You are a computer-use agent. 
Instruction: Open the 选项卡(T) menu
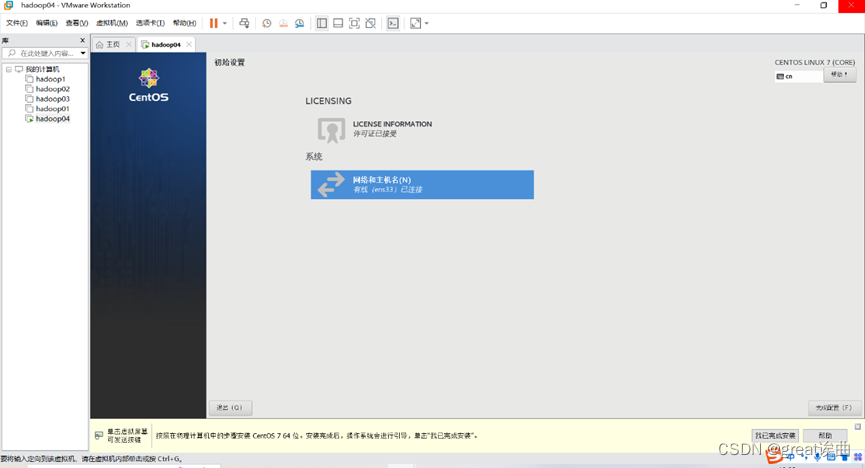point(150,23)
